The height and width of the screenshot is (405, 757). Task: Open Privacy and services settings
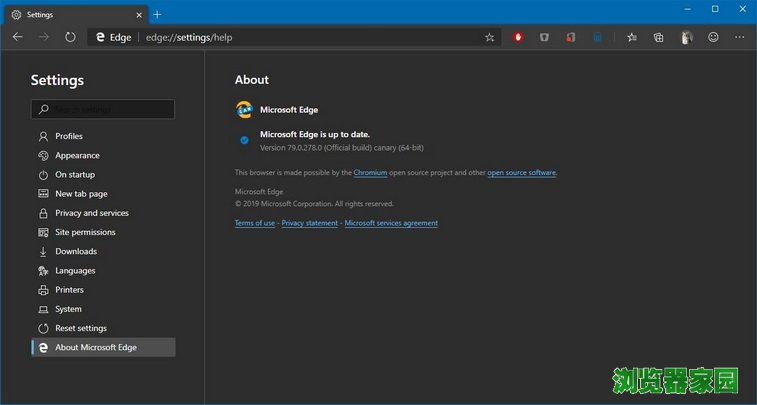tap(91, 213)
